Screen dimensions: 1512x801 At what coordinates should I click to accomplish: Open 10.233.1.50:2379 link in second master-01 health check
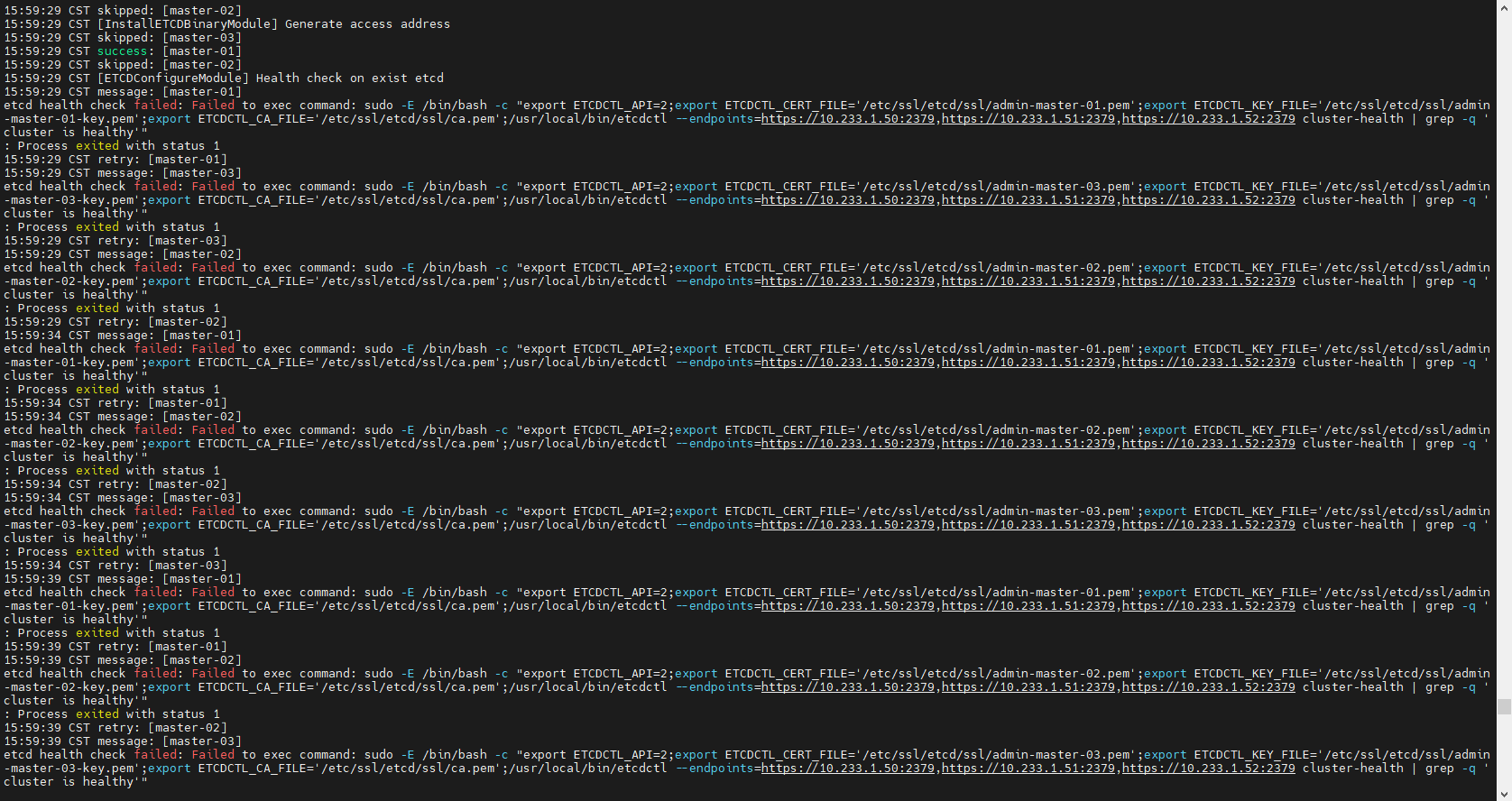[x=847, y=363]
